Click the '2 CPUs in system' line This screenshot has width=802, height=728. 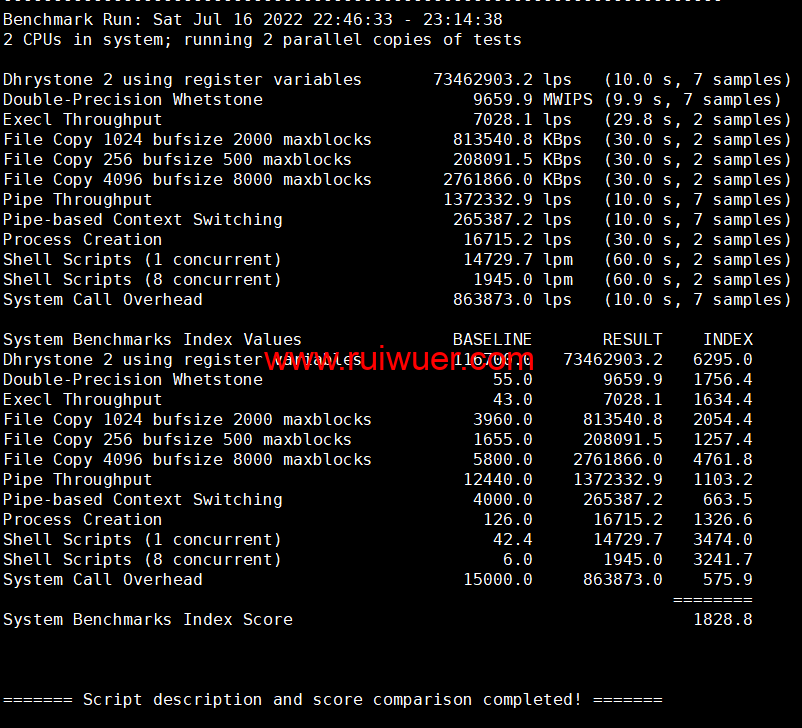[262, 40]
